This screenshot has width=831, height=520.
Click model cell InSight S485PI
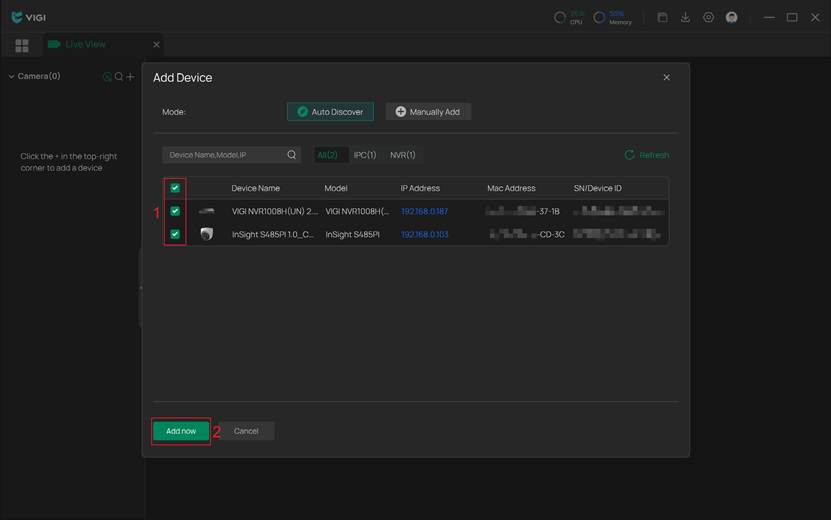352,234
